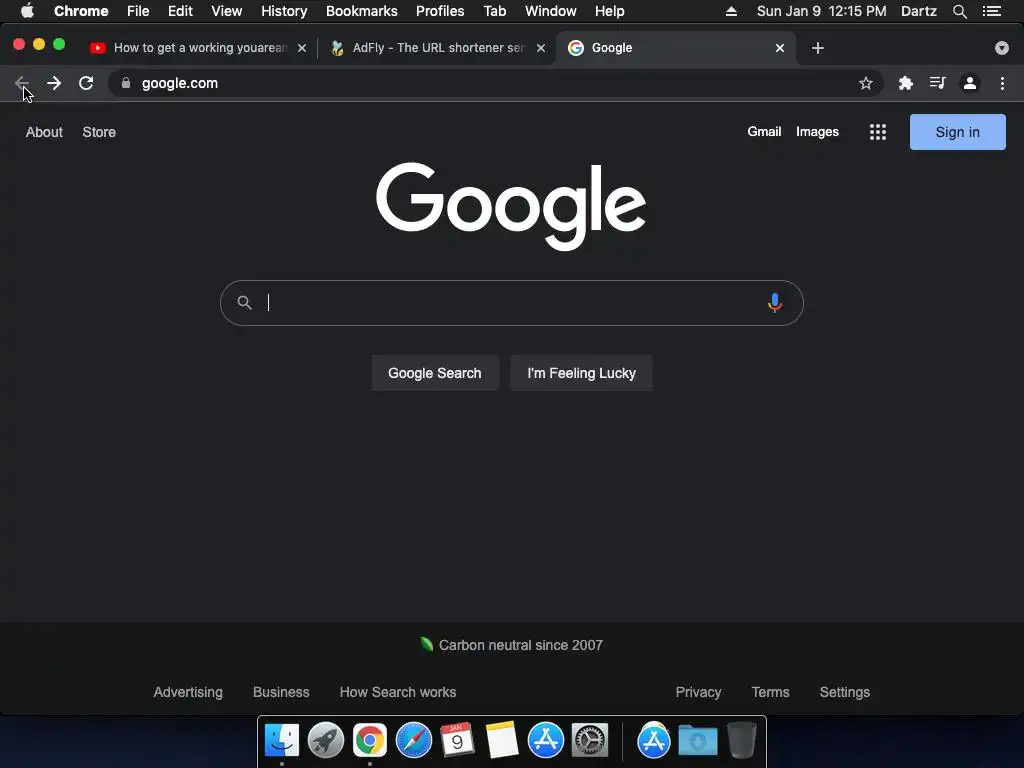Open the Bookmarks menu

point(362,11)
